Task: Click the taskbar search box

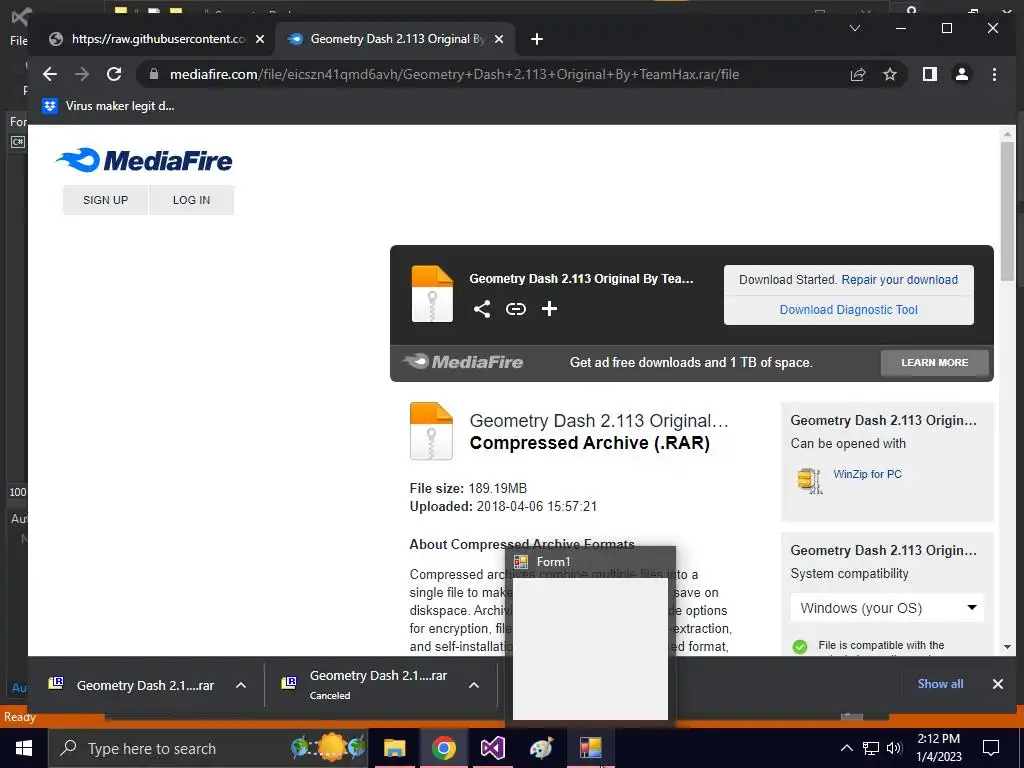Action: 208,748
